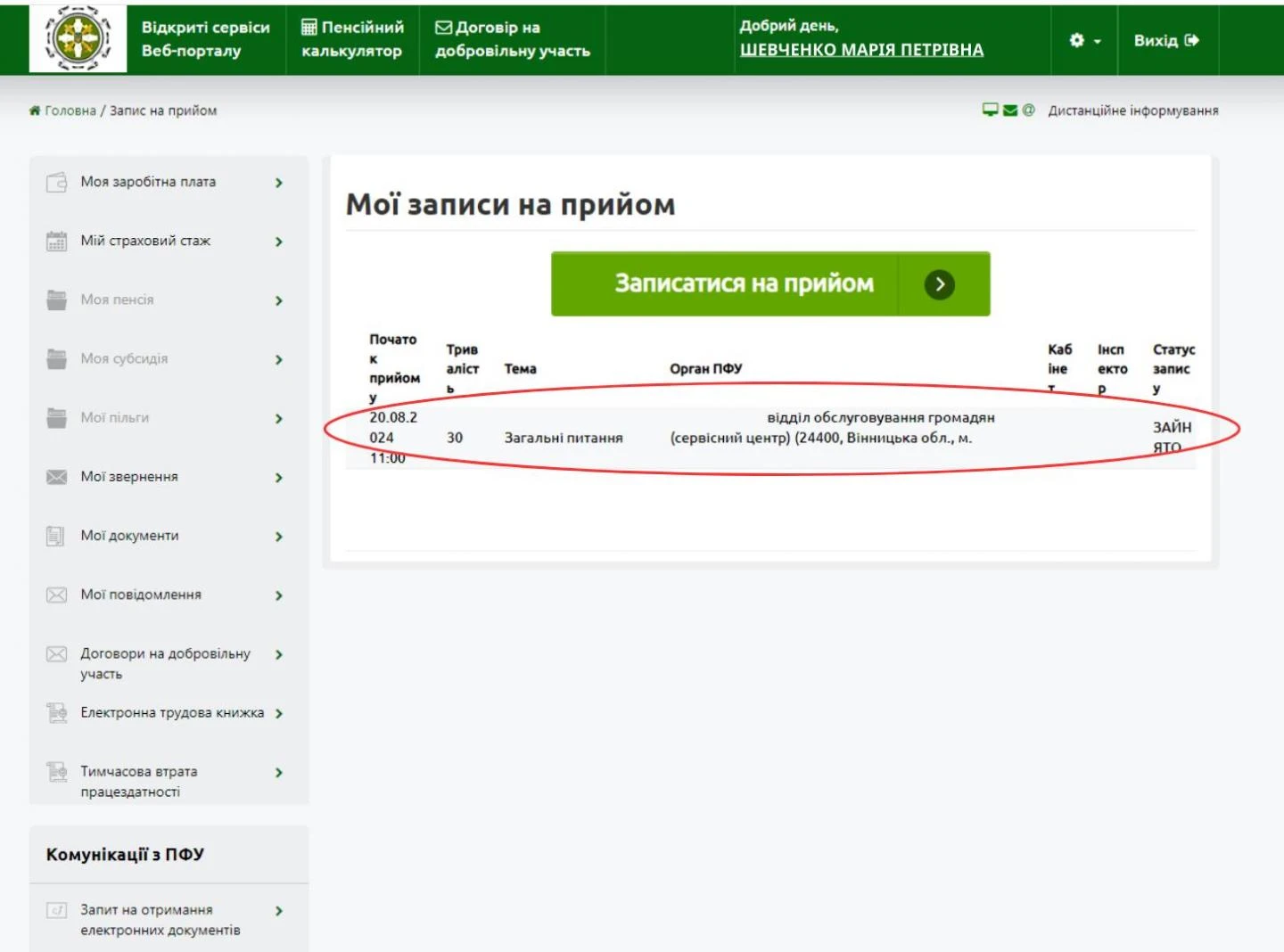Click the message icon next to 'Мої повідомлення'
This screenshot has width=1284, height=952.
tap(56, 595)
